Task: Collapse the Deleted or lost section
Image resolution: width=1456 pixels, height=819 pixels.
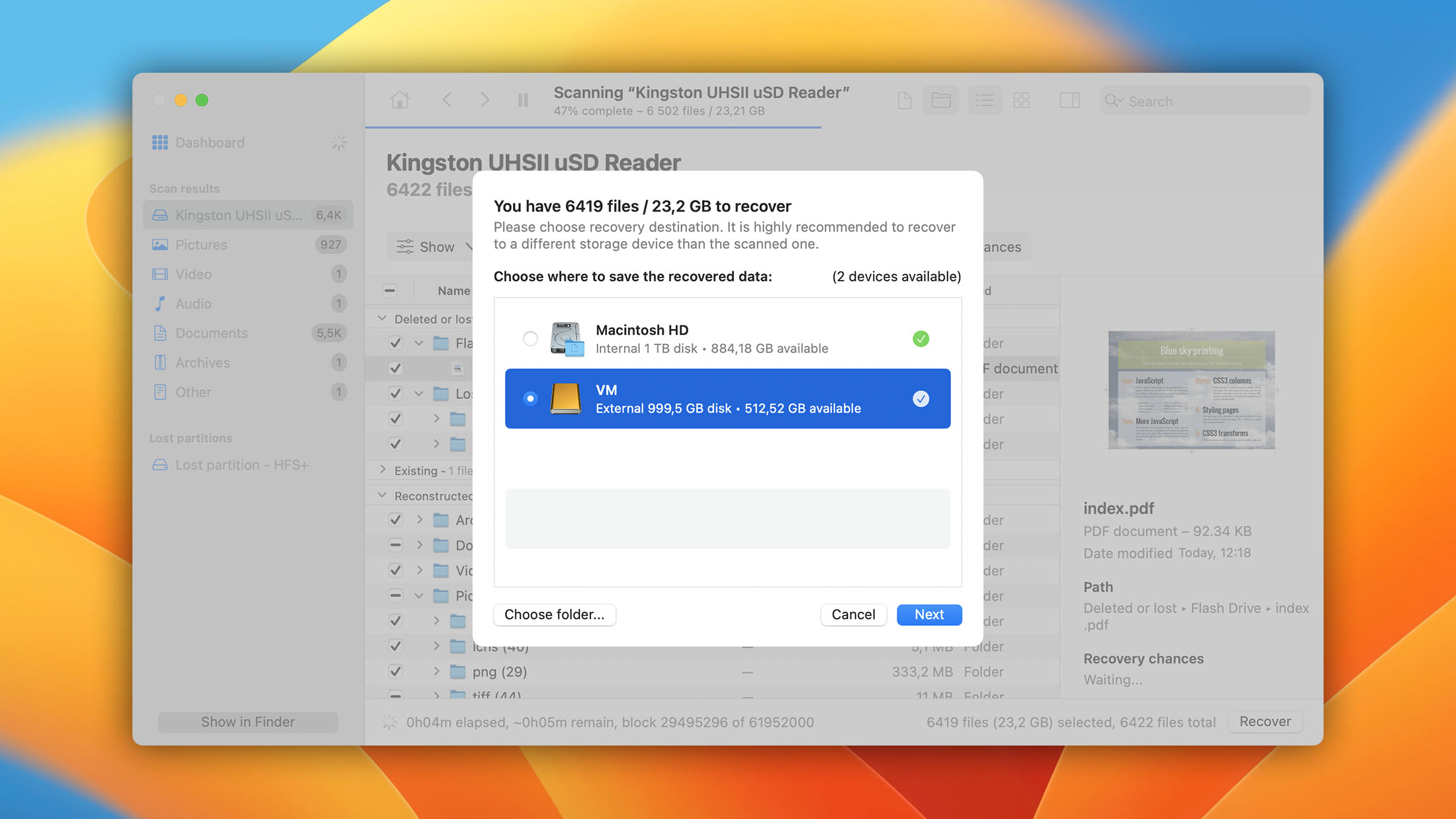Action: 382,318
